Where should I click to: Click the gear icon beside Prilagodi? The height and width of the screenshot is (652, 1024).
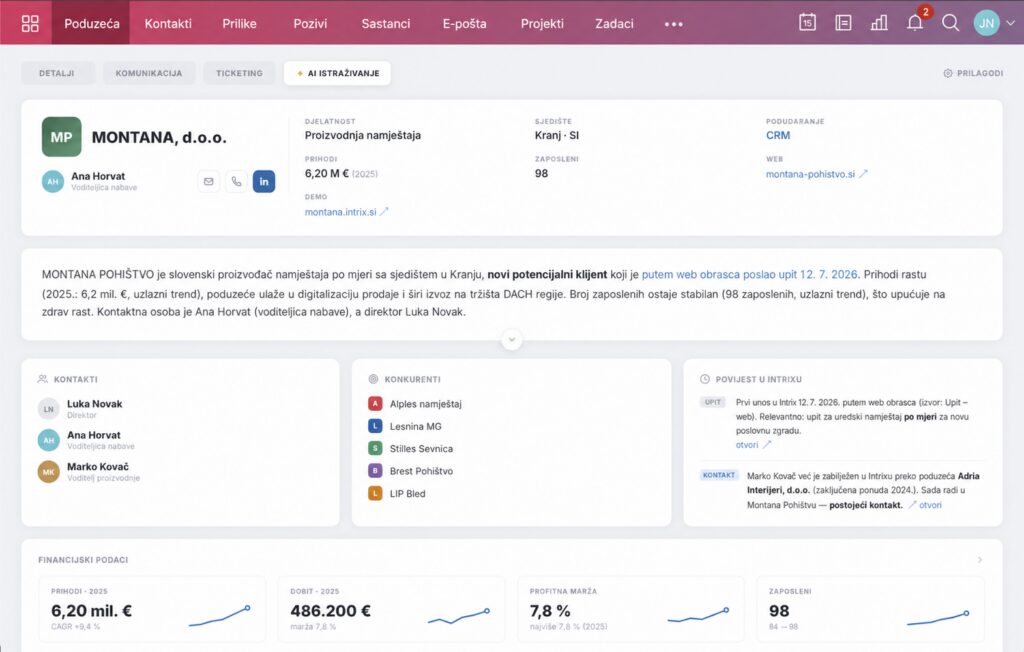pos(948,73)
